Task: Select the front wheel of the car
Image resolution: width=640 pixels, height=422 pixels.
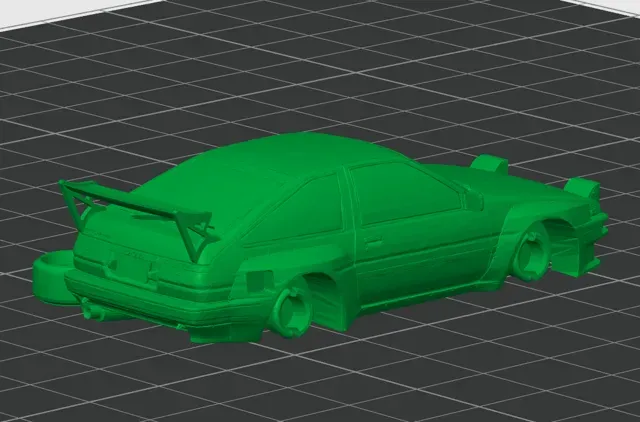Action: point(531,254)
